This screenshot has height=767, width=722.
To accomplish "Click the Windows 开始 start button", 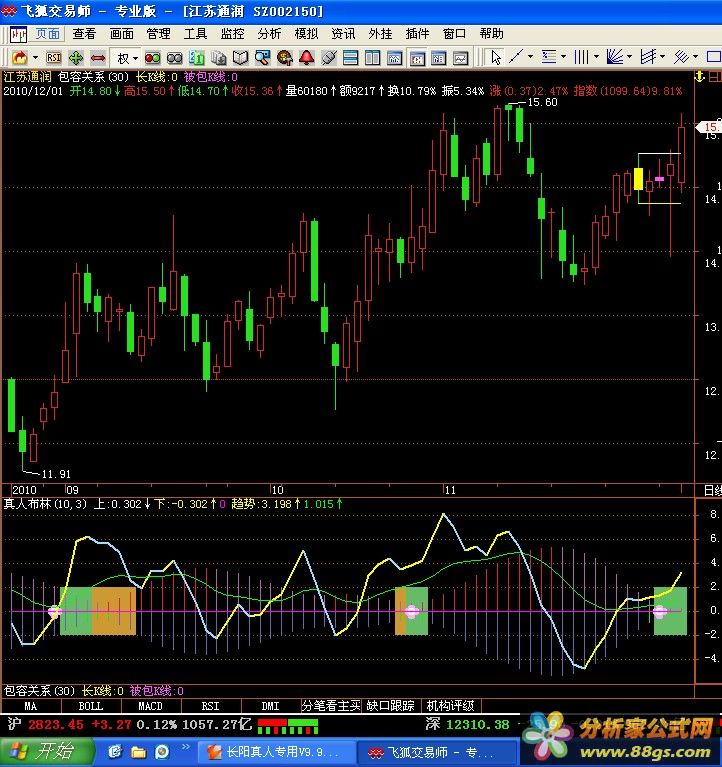I will click(x=47, y=752).
